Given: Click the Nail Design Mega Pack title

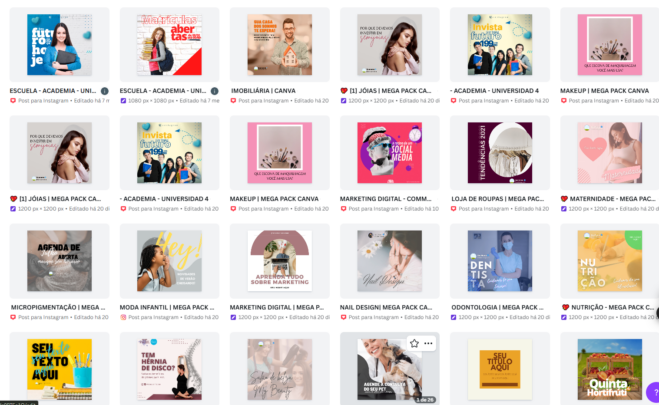Looking at the screenshot, I should 386,307.
